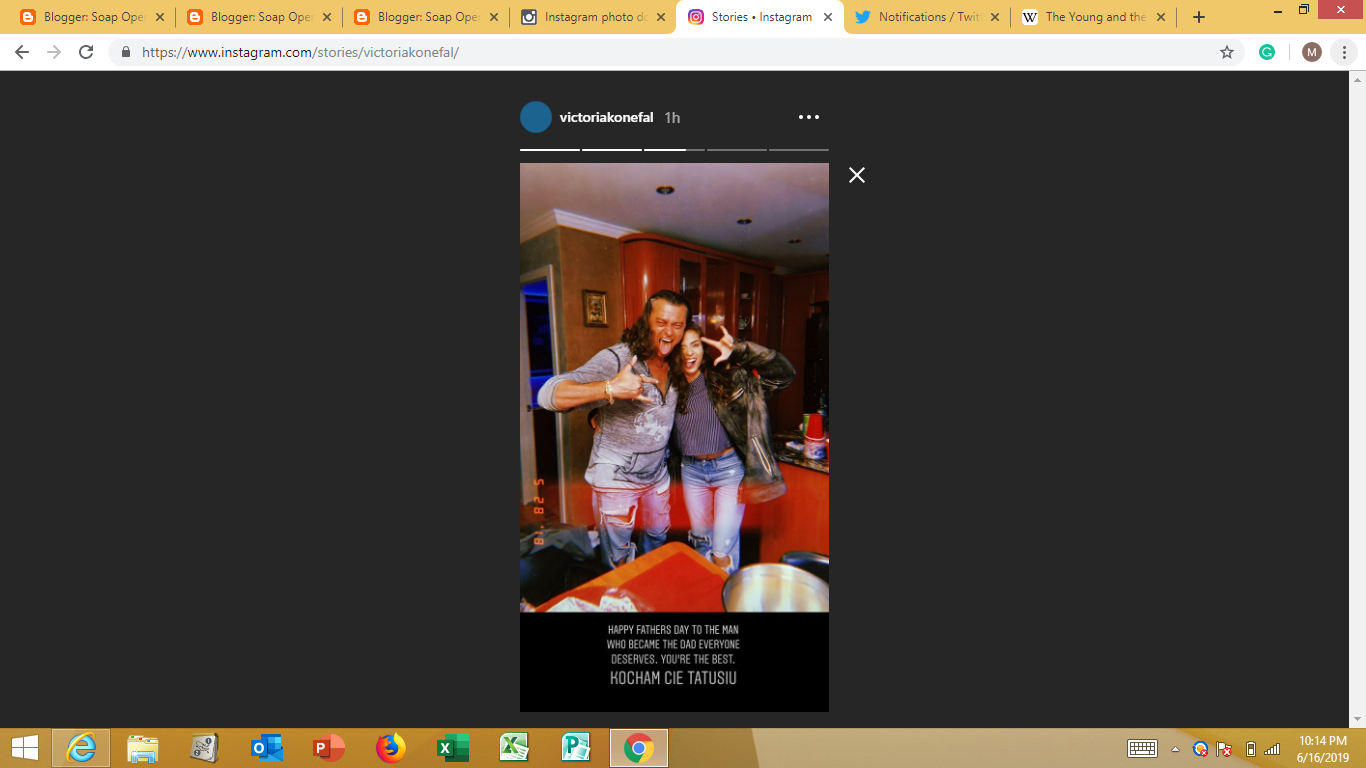Go back to the previous page

(x=22, y=52)
